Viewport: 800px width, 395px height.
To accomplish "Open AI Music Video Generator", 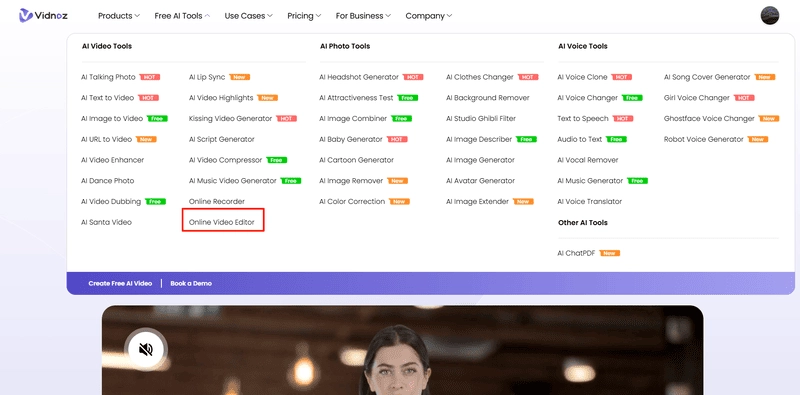I will pos(232,181).
